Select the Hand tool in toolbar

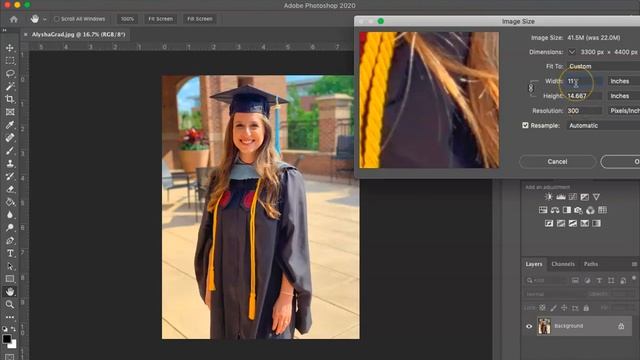[x=10, y=291]
